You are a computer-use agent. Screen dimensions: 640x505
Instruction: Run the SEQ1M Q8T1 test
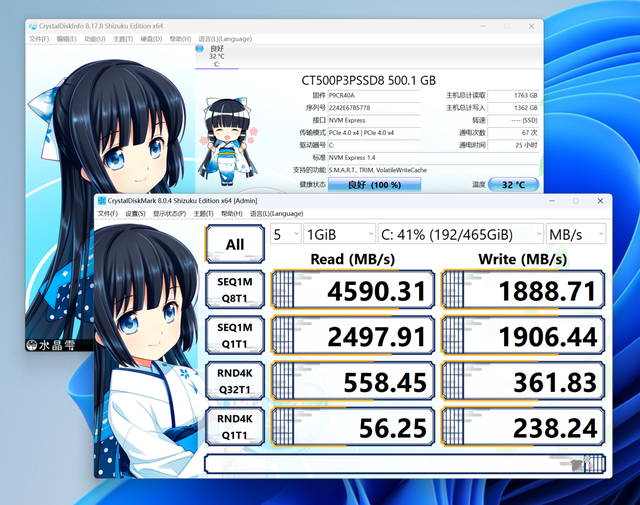pyautogui.click(x=235, y=290)
